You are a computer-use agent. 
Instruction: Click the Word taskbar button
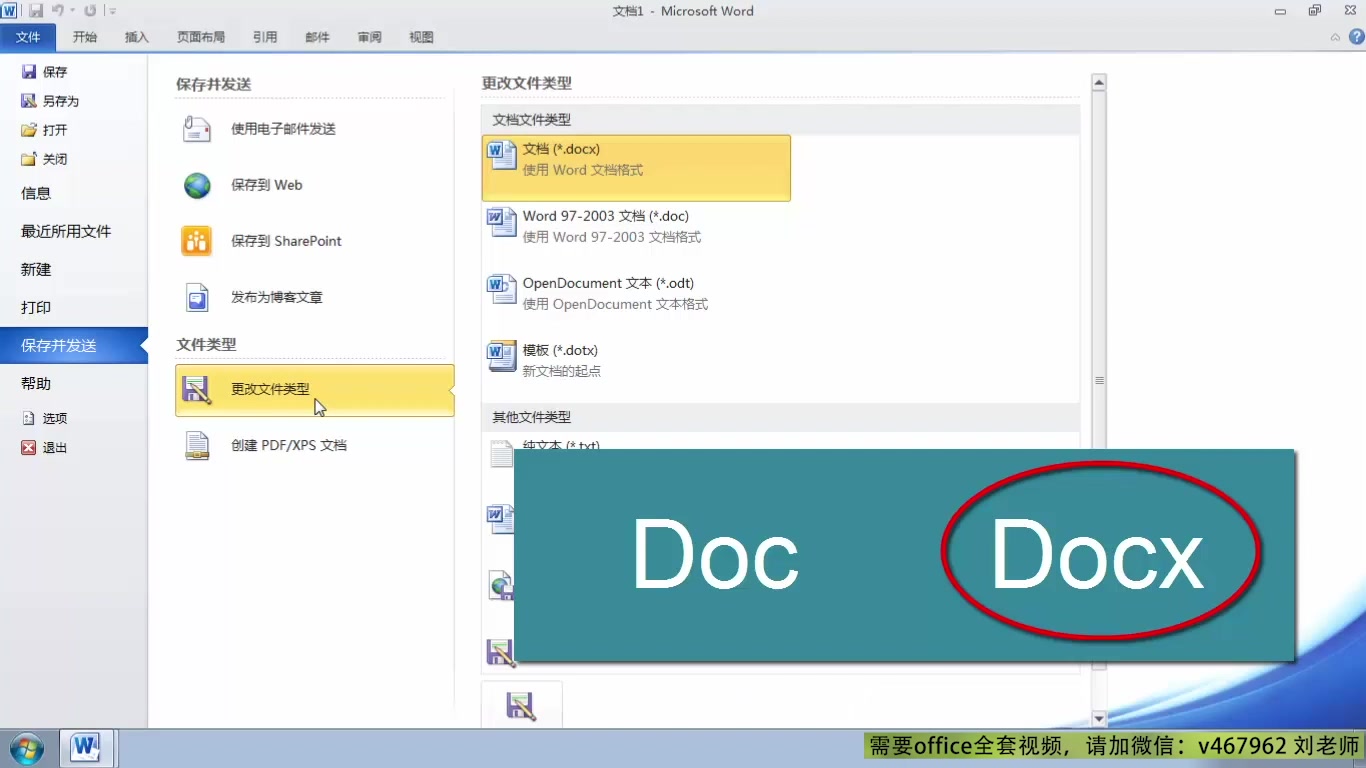click(87, 748)
